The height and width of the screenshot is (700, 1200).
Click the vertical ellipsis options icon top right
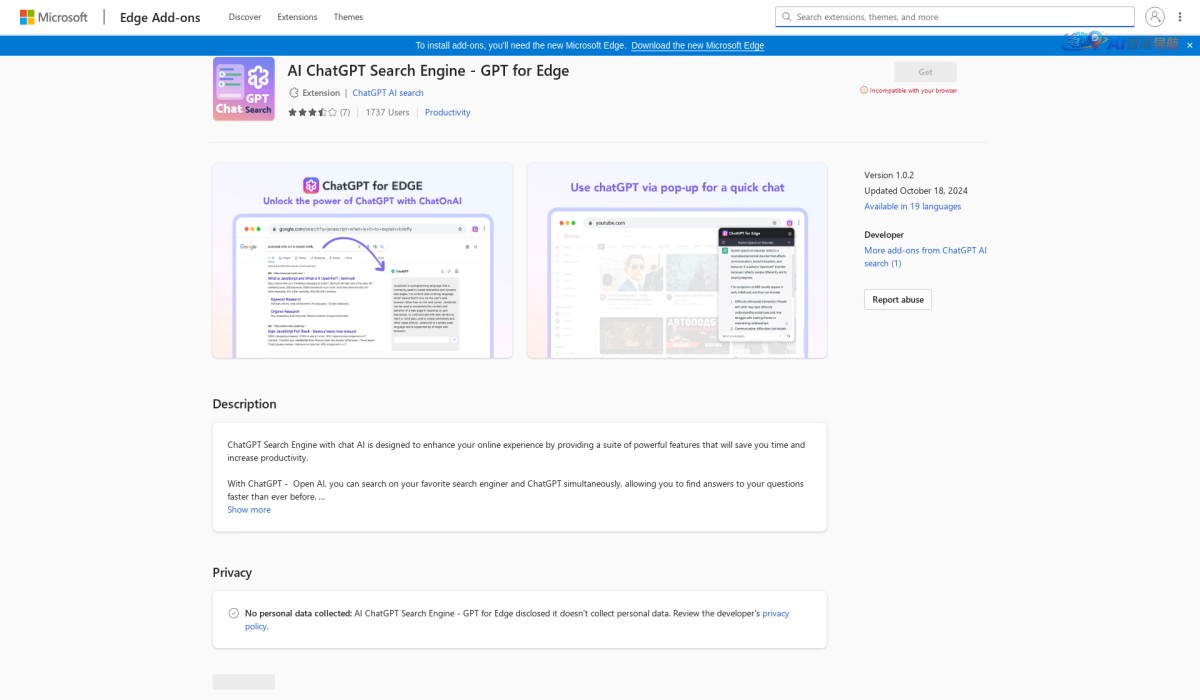click(1181, 16)
